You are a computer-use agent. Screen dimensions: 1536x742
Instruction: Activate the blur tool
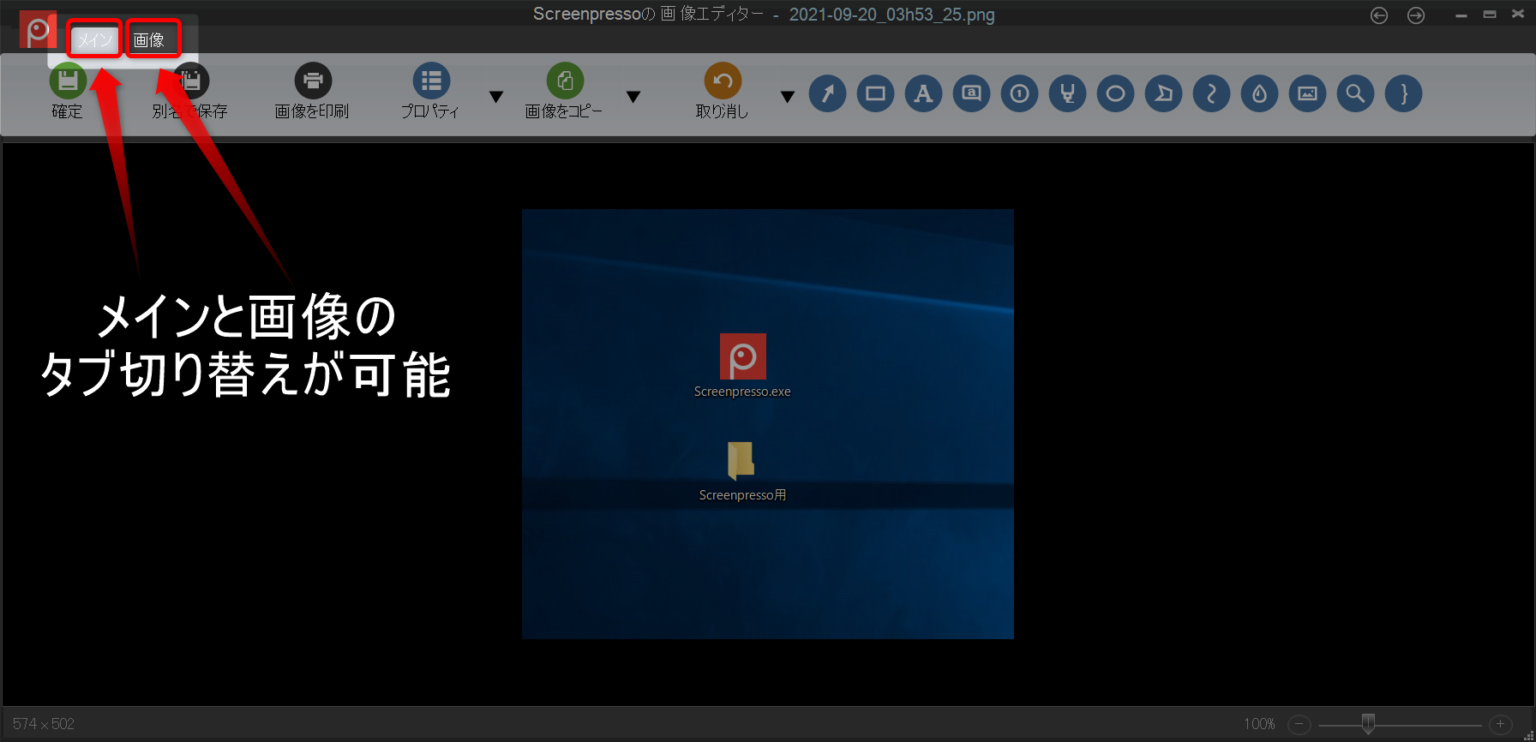pos(1259,93)
